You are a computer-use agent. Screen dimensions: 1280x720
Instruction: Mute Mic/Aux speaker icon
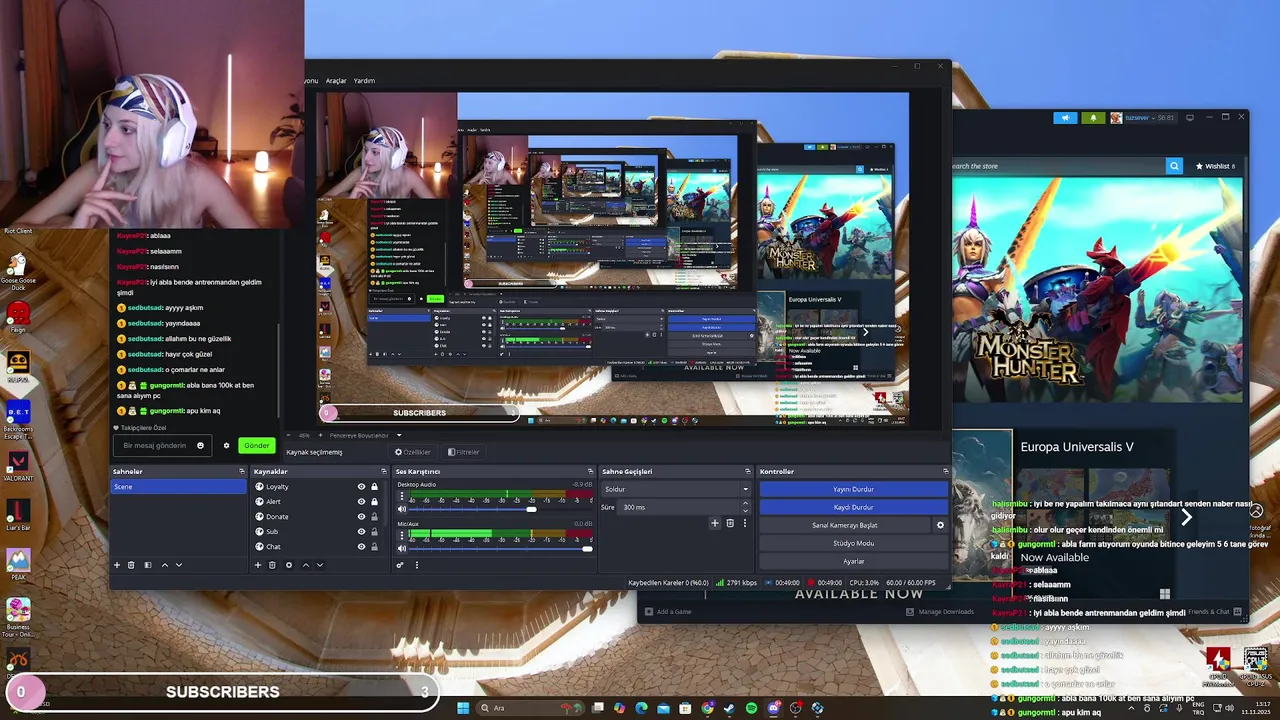(x=402, y=548)
